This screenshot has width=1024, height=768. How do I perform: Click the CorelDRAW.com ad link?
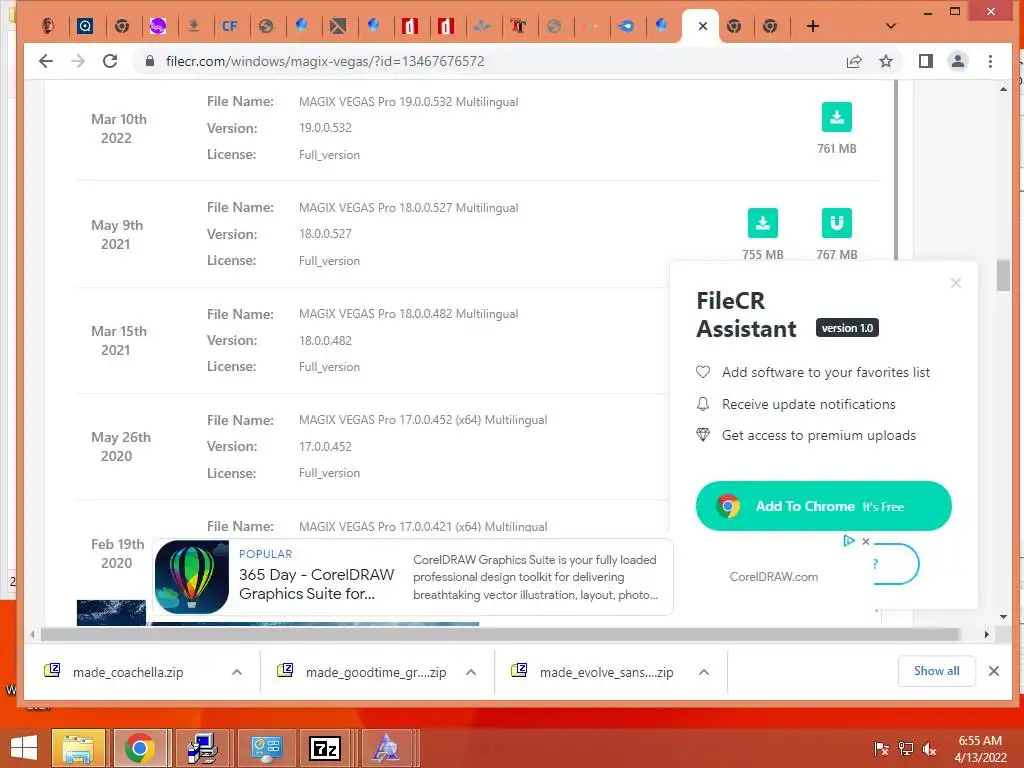pyautogui.click(x=773, y=577)
